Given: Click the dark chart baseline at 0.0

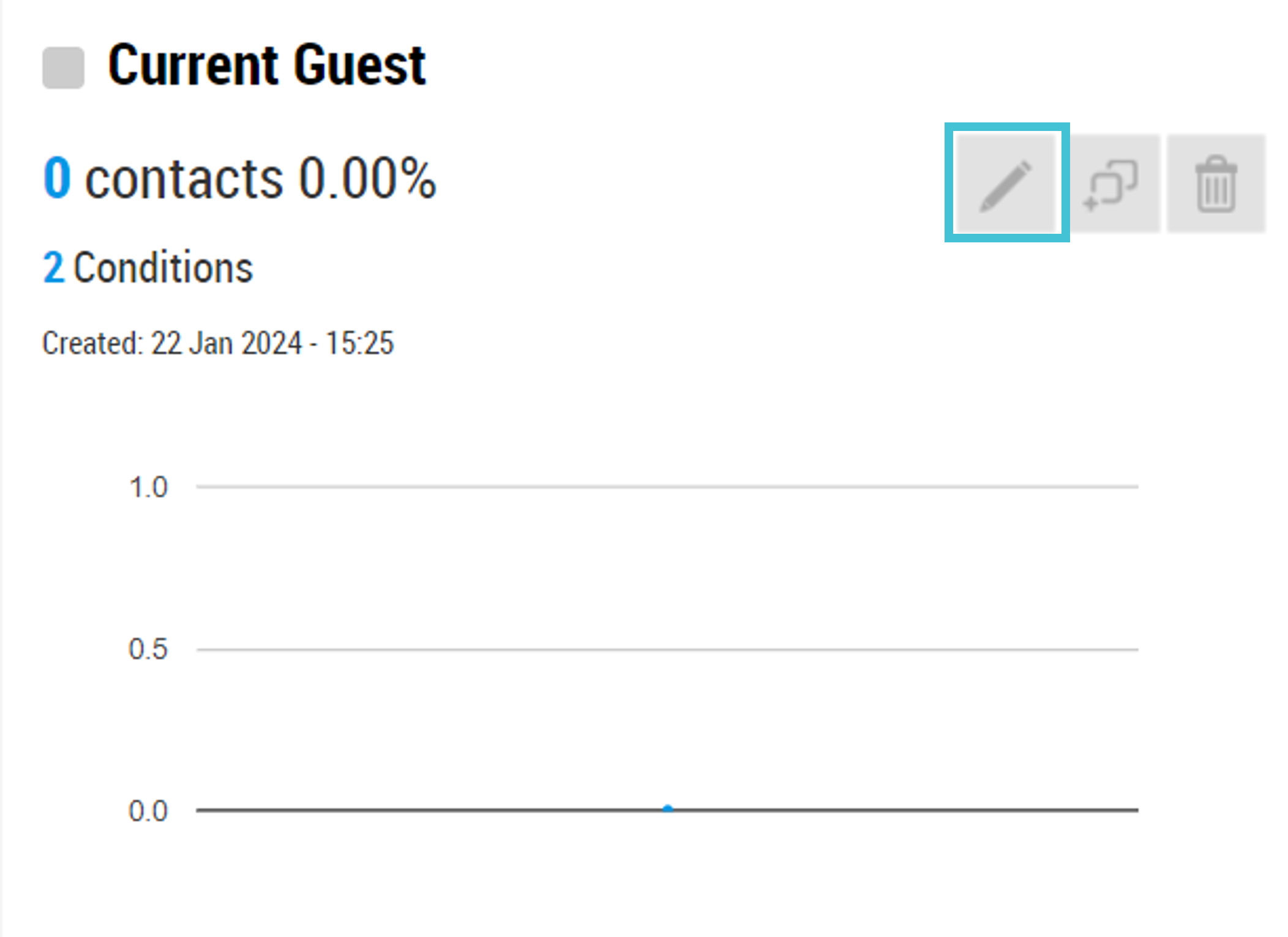Looking at the screenshot, I should coord(667,810).
